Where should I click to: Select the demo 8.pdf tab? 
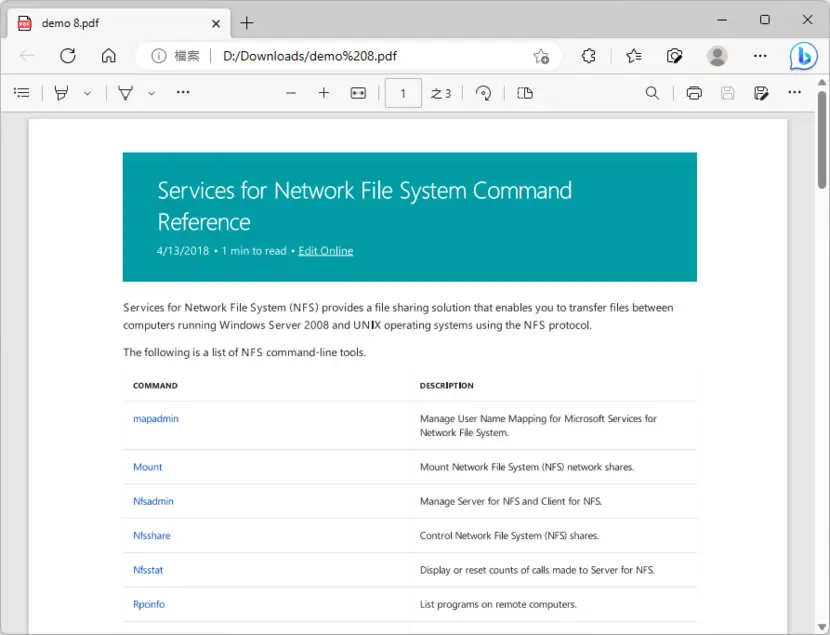[119, 23]
